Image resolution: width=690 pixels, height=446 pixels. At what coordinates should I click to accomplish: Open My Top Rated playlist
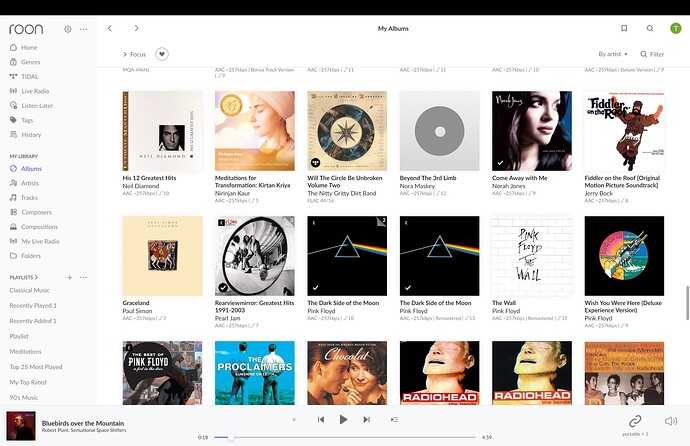[x=28, y=382]
